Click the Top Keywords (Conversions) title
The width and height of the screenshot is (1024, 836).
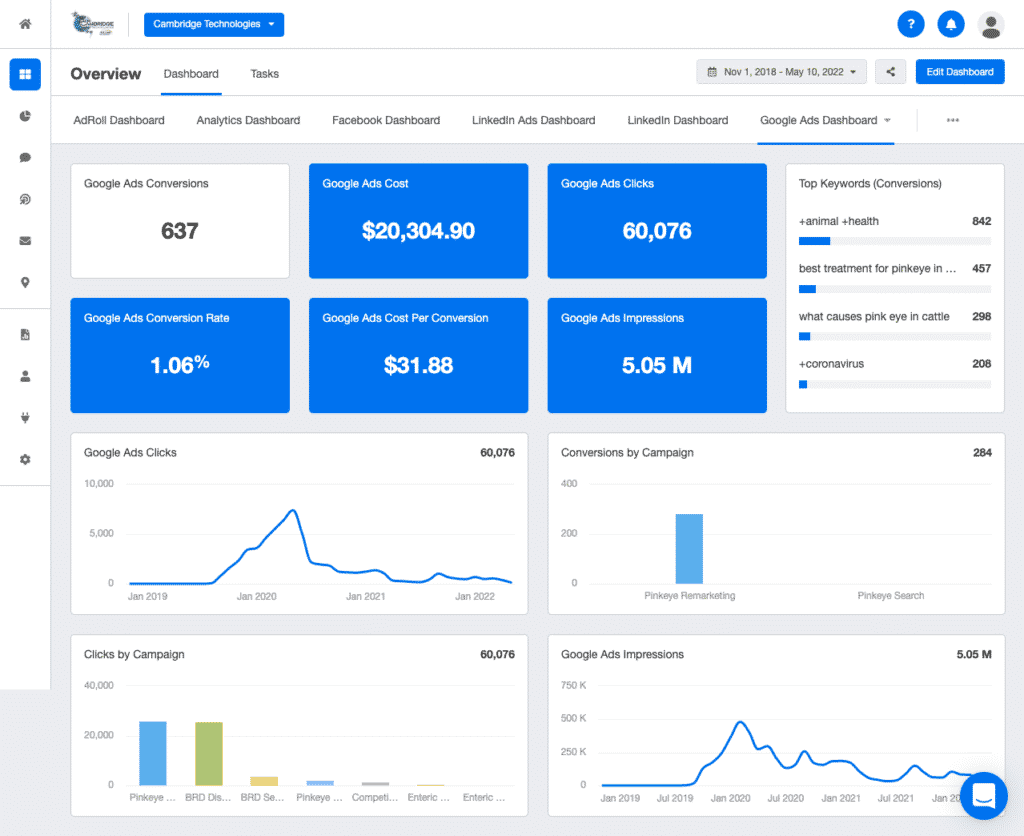pyautogui.click(x=870, y=184)
